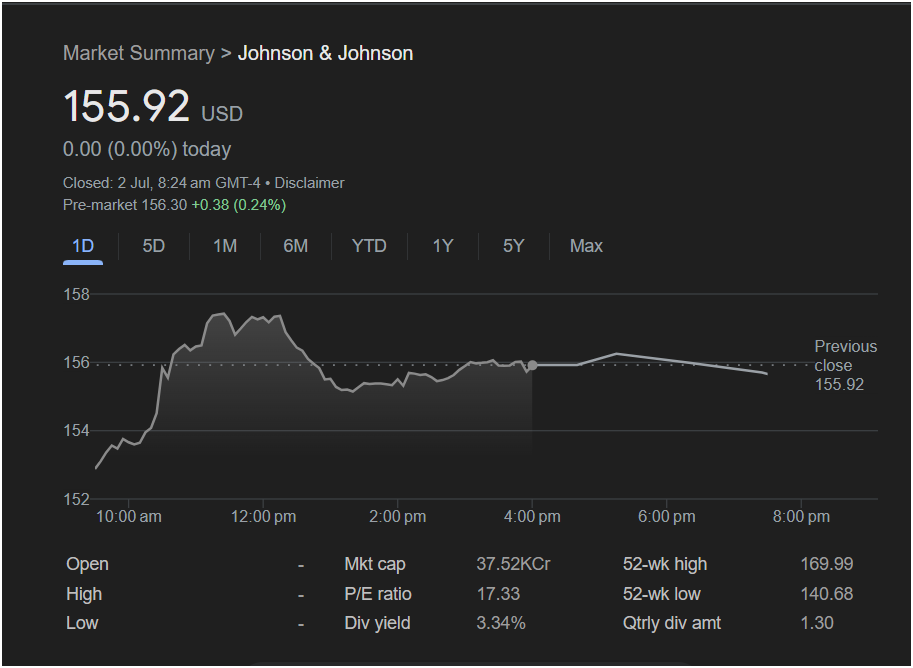Select the 5Y time range
Screen dimensions: 913x668
(x=514, y=246)
